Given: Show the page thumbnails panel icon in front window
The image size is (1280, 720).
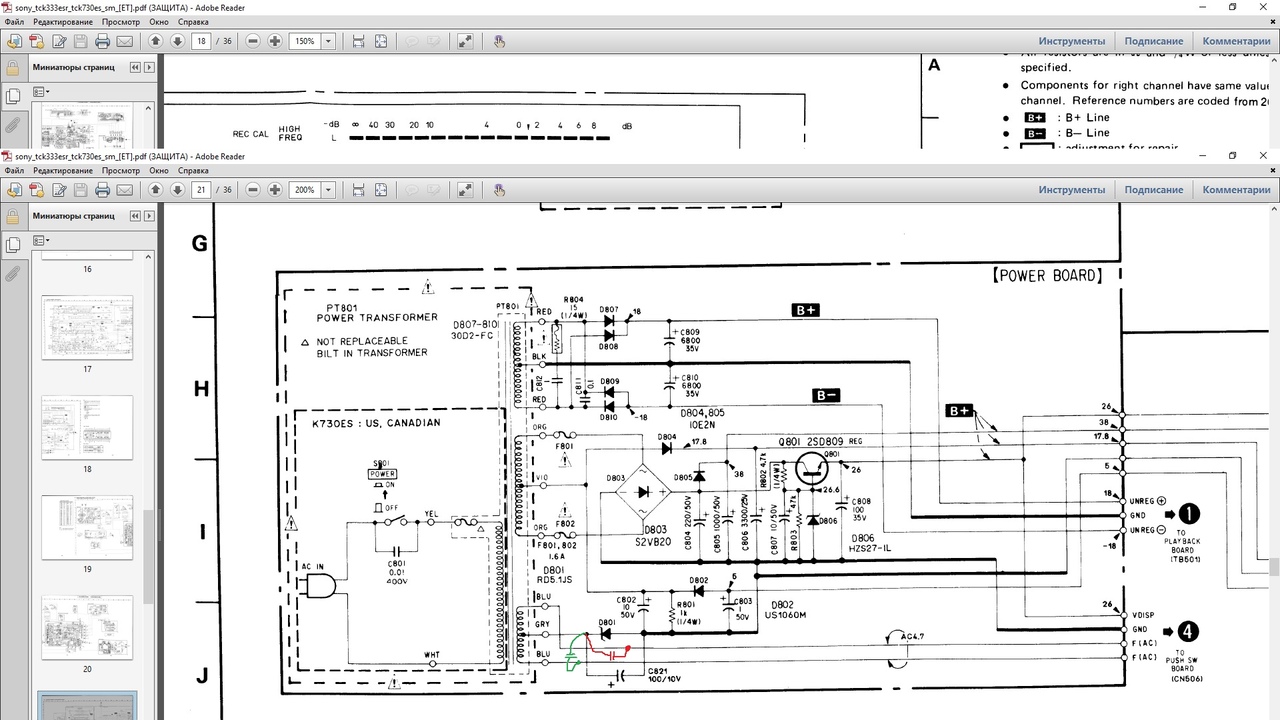Looking at the screenshot, I should pyautogui.click(x=13, y=244).
